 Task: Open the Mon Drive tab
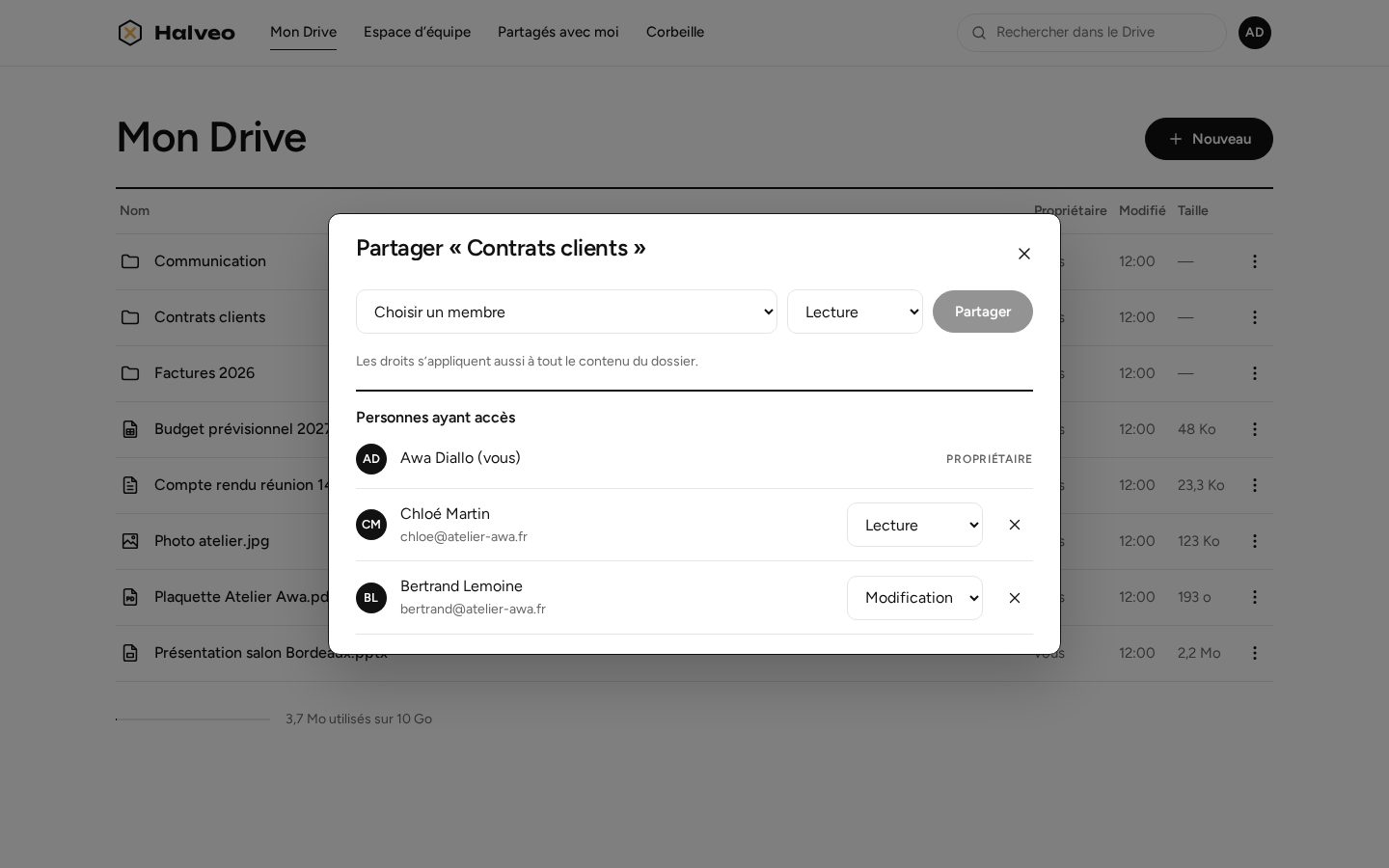point(303,32)
